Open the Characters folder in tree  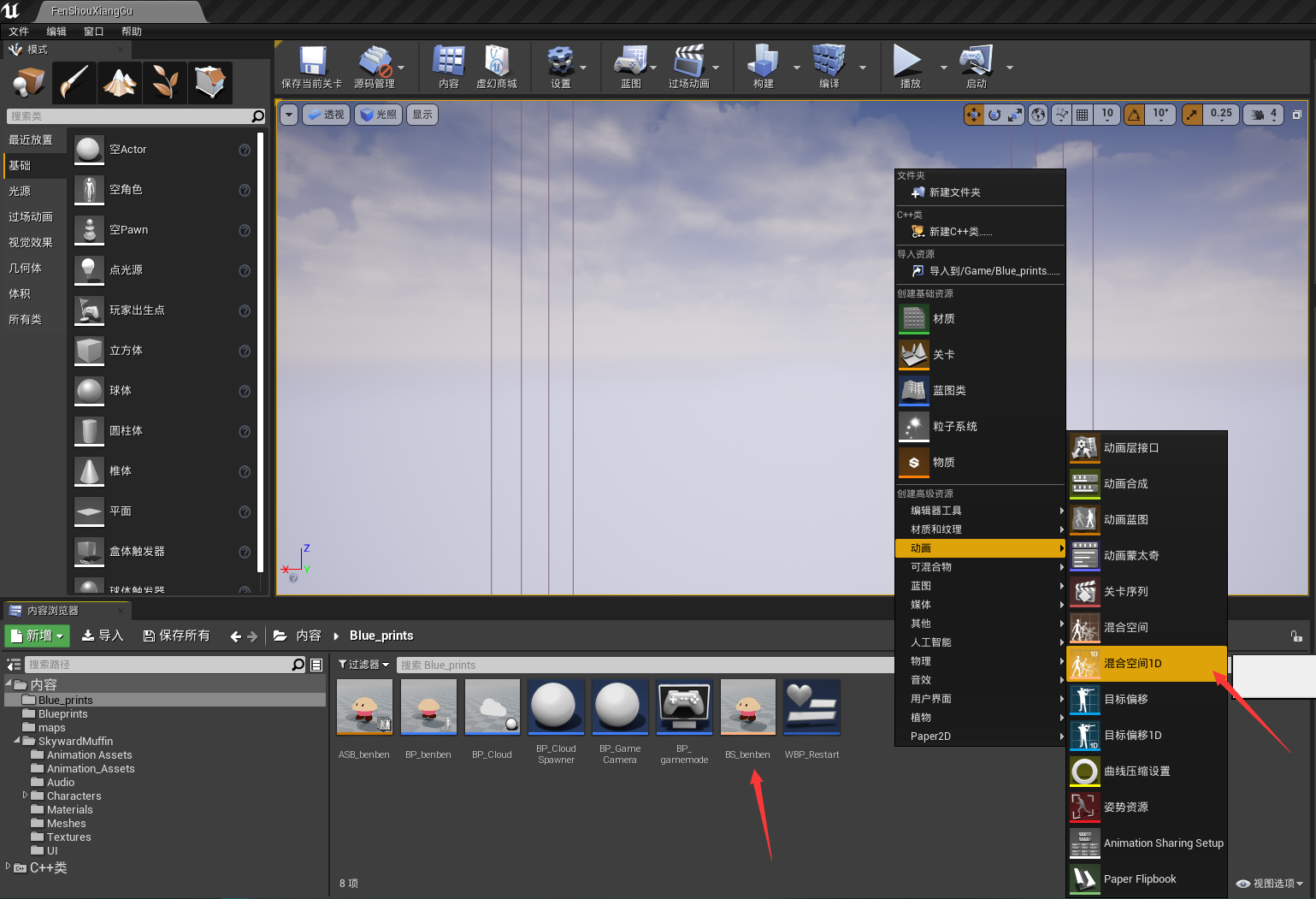pos(74,796)
